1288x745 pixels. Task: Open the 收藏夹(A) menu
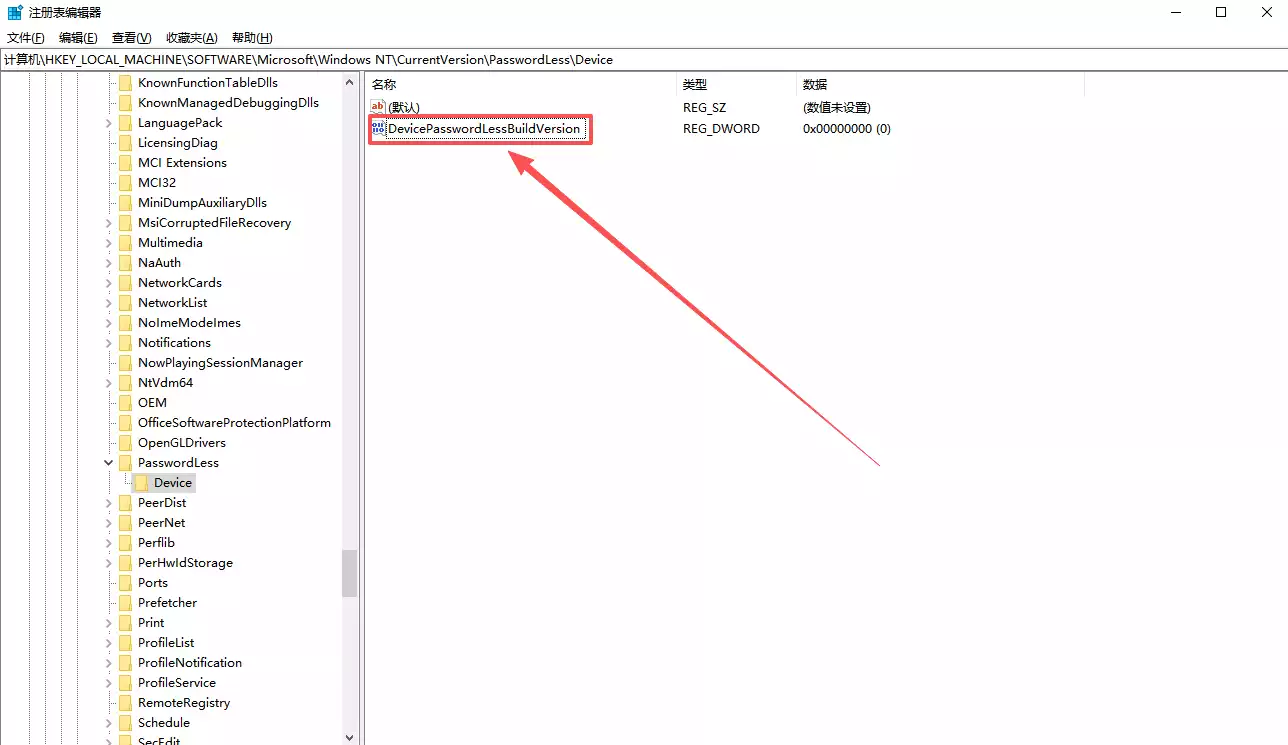(x=191, y=38)
